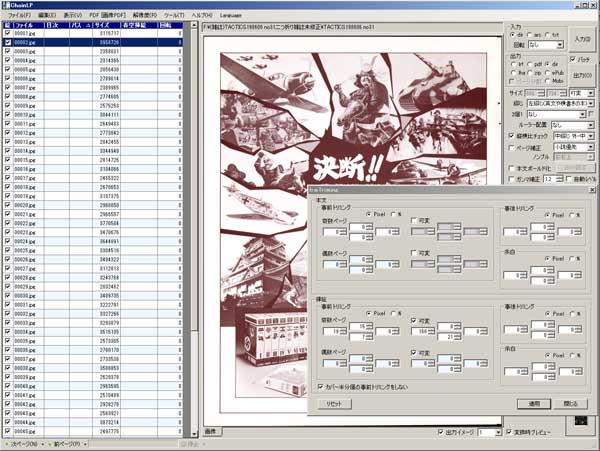Toggle the 出力イメージ checkbox

[441, 432]
